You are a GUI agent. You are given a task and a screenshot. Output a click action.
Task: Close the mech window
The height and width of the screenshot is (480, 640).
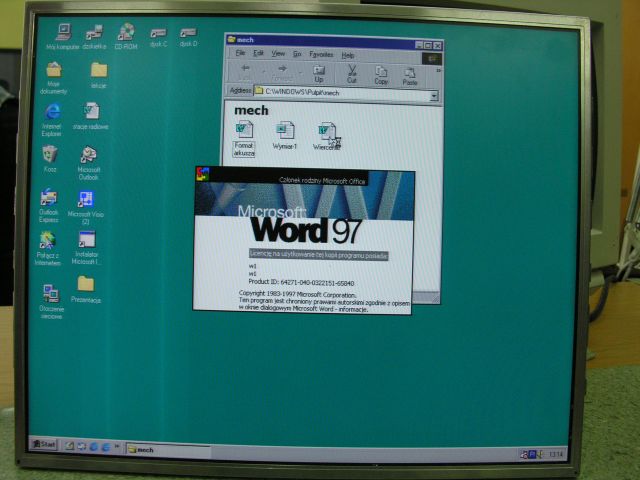[x=438, y=46]
